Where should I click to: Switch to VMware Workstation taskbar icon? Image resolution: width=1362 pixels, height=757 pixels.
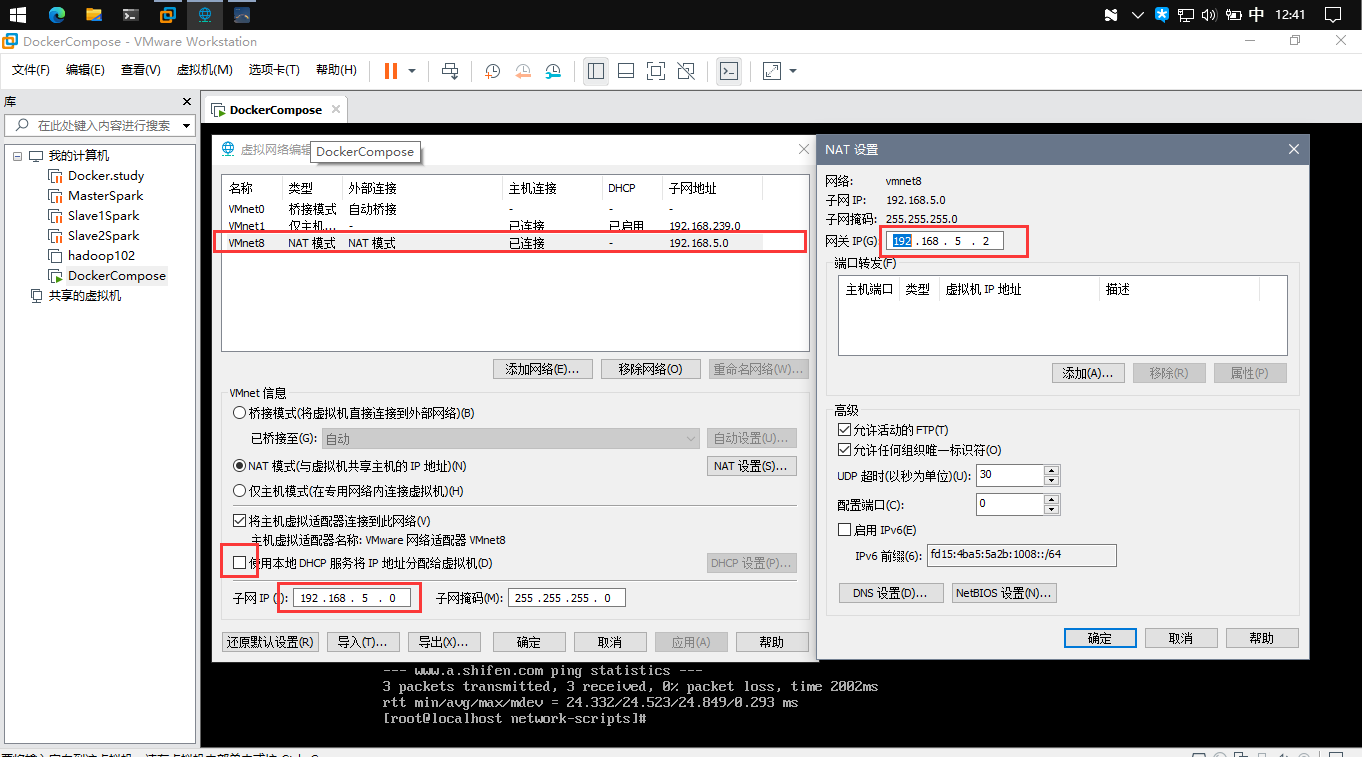click(x=168, y=15)
